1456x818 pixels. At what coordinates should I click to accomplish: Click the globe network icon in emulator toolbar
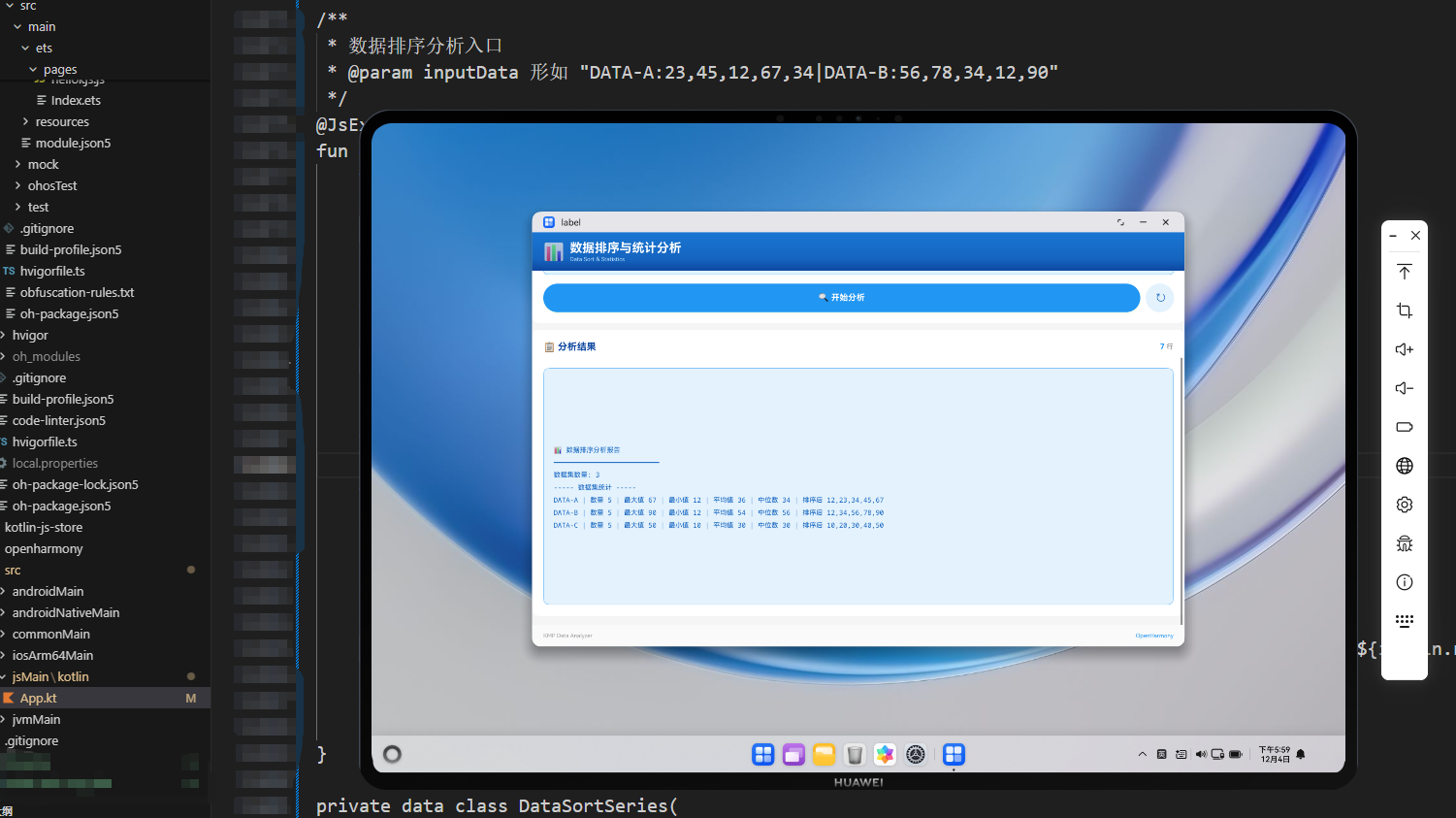[1404, 466]
